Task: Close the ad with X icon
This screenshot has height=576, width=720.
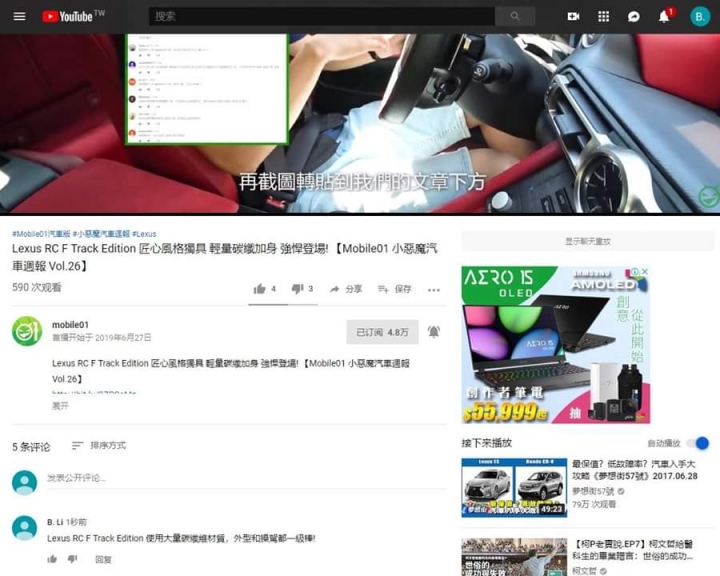Action: coord(645,271)
